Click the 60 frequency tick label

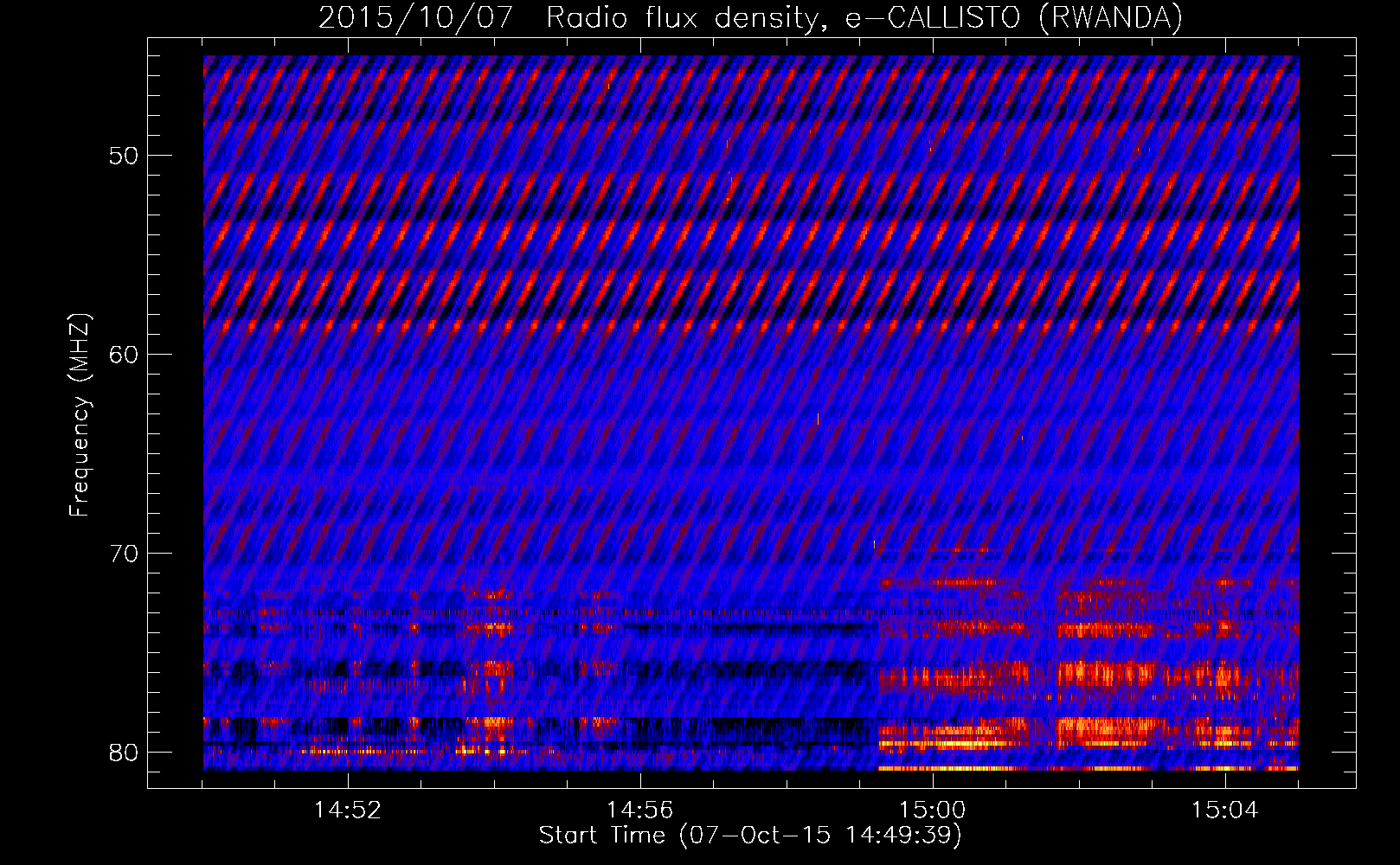[124, 355]
